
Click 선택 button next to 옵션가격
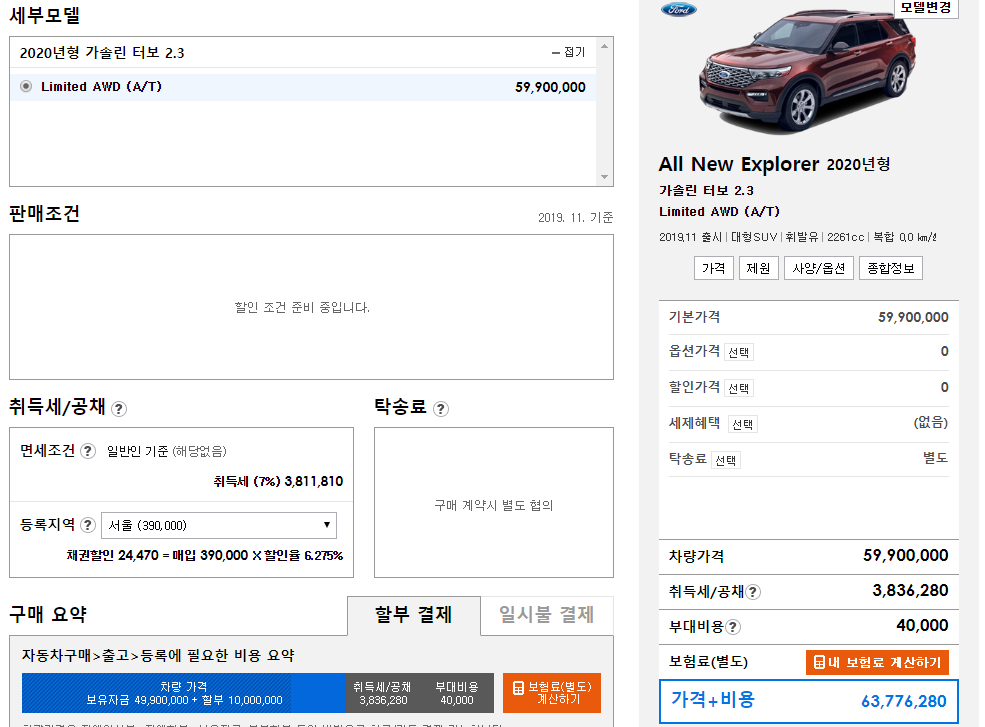pyautogui.click(x=739, y=353)
